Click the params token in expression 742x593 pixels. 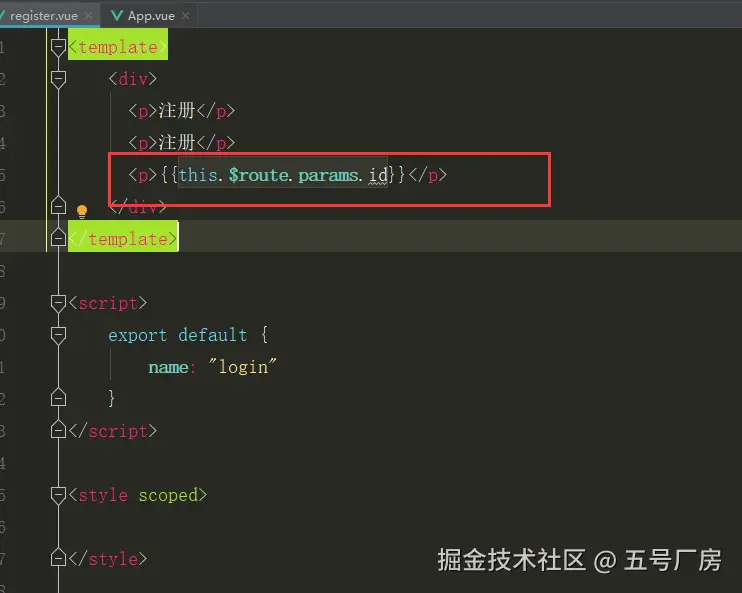[x=328, y=175]
